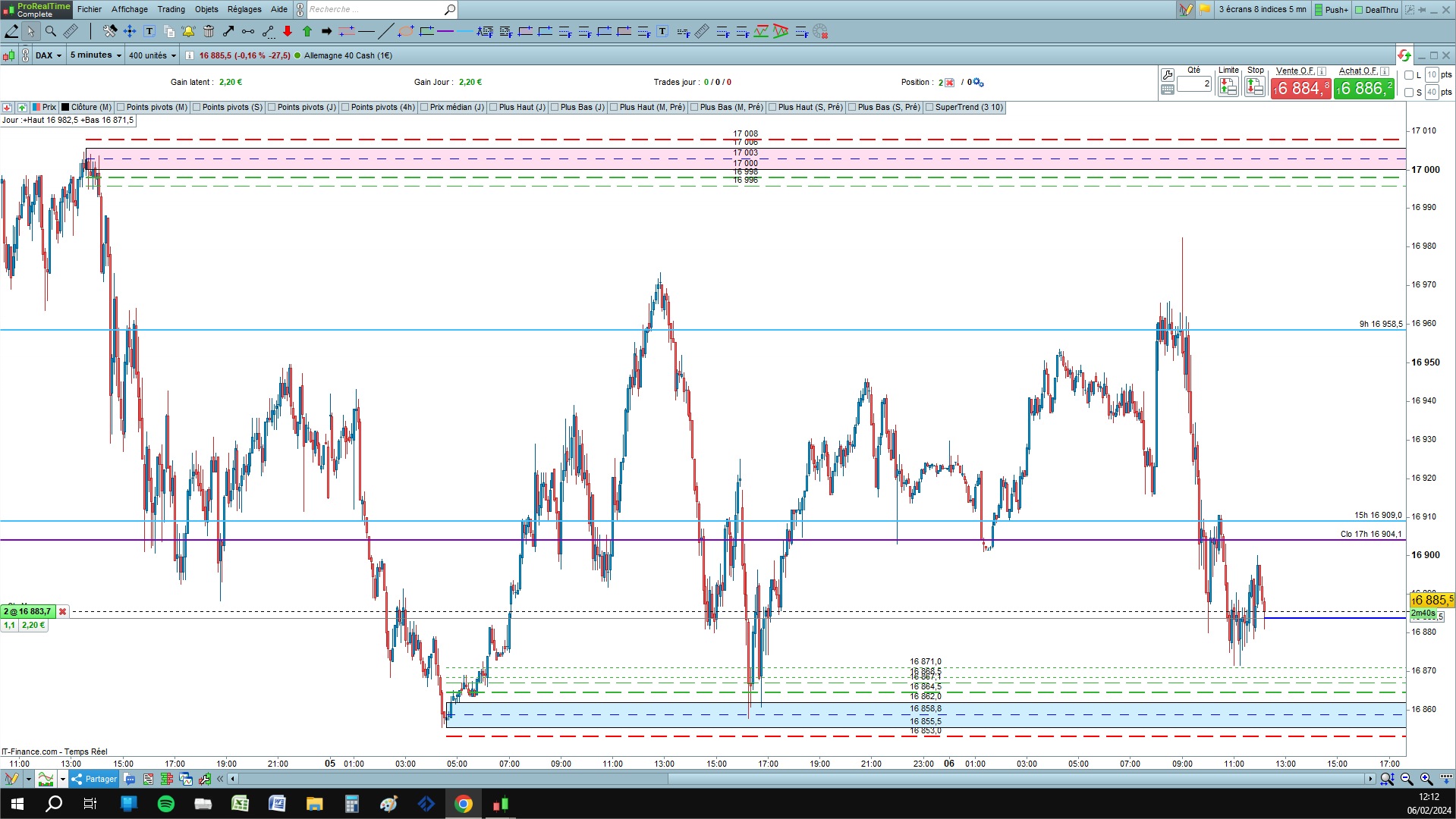1456x819 pixels.
Task: Click the red-green refresh arrows icon
Action: 1404,55
